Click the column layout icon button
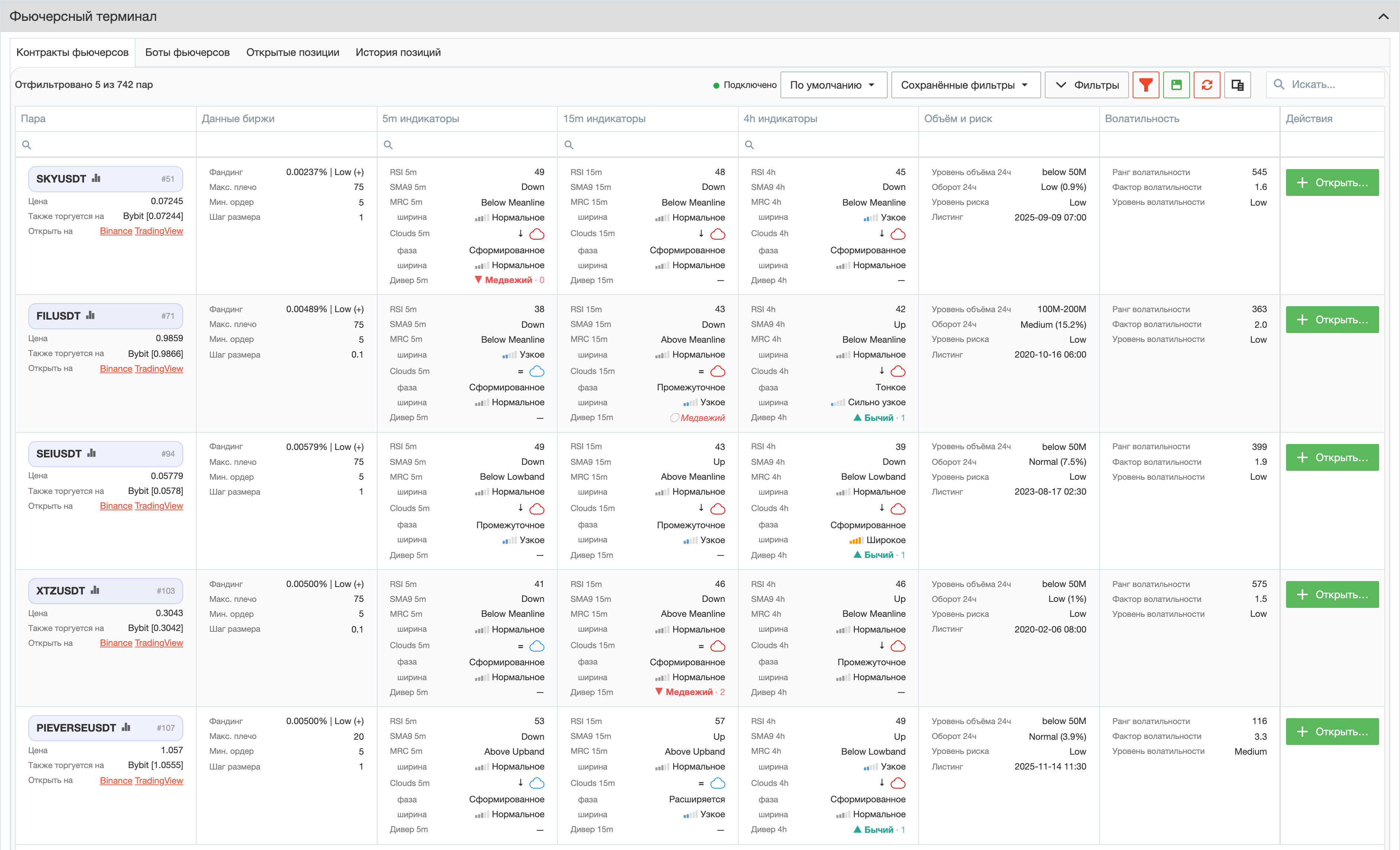Screen dimensions: 1400x850 click(1238, 85)
